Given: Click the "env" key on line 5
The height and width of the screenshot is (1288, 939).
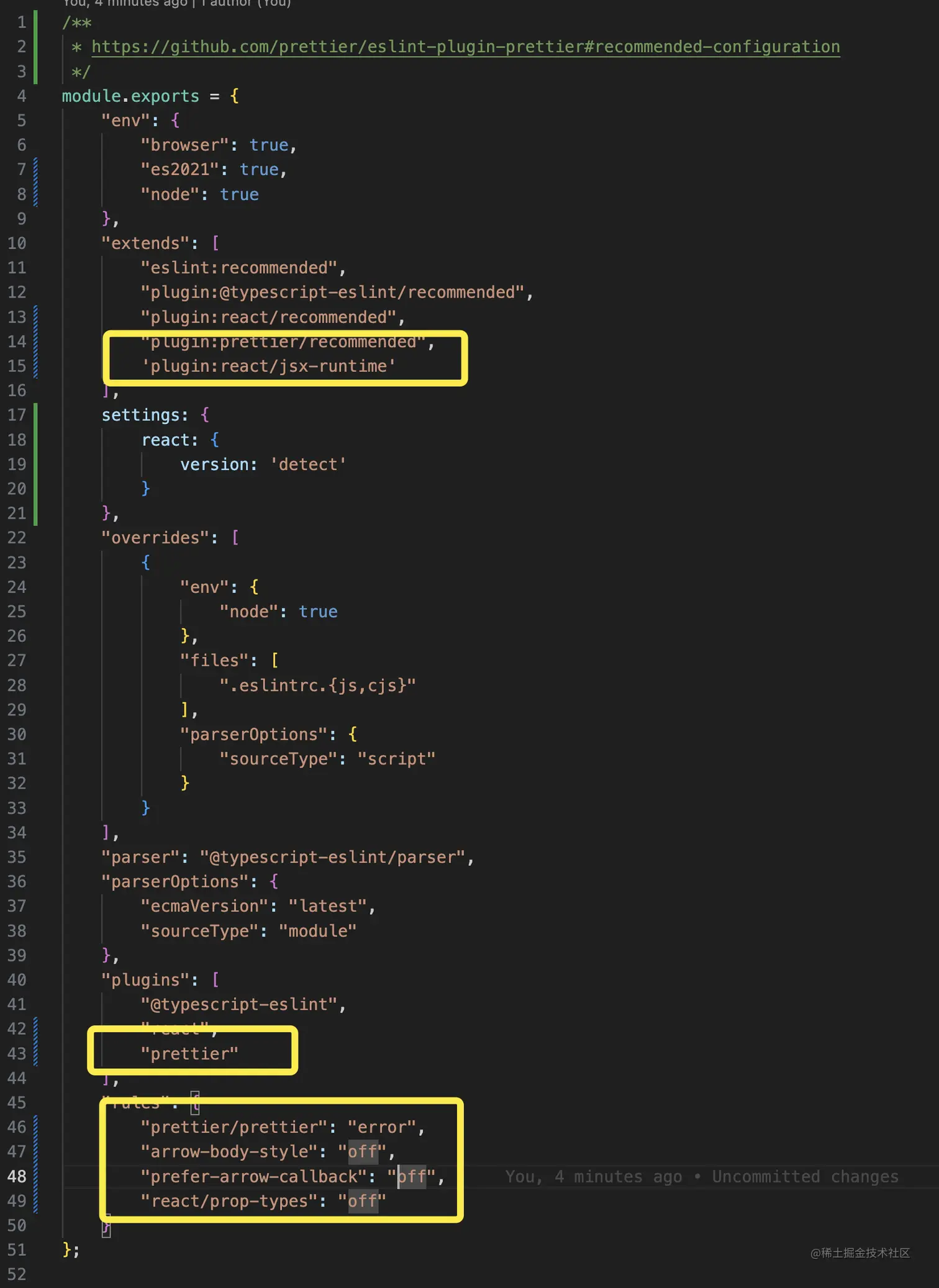Looking at the screenshot, I should [125, 120].
